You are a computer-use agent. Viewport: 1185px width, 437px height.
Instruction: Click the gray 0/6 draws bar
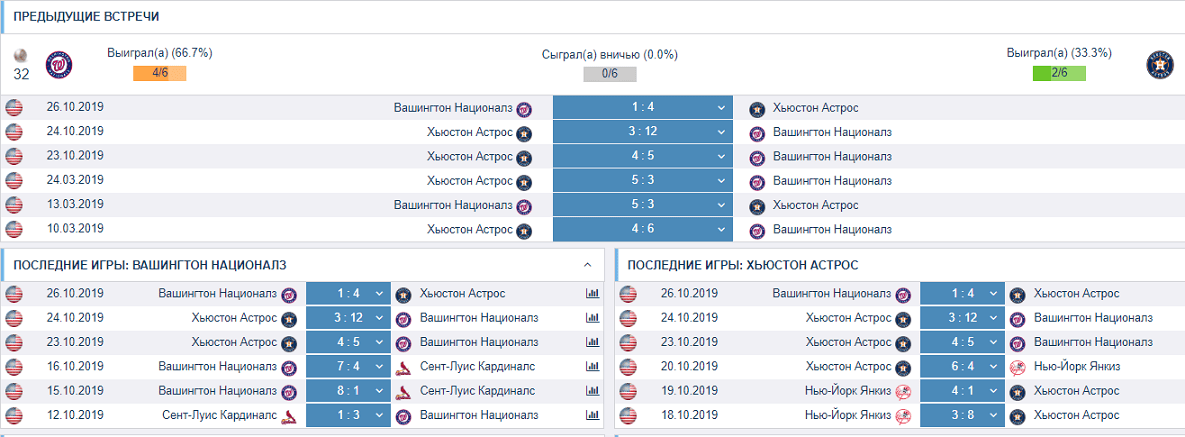click(x=610, y=74)
